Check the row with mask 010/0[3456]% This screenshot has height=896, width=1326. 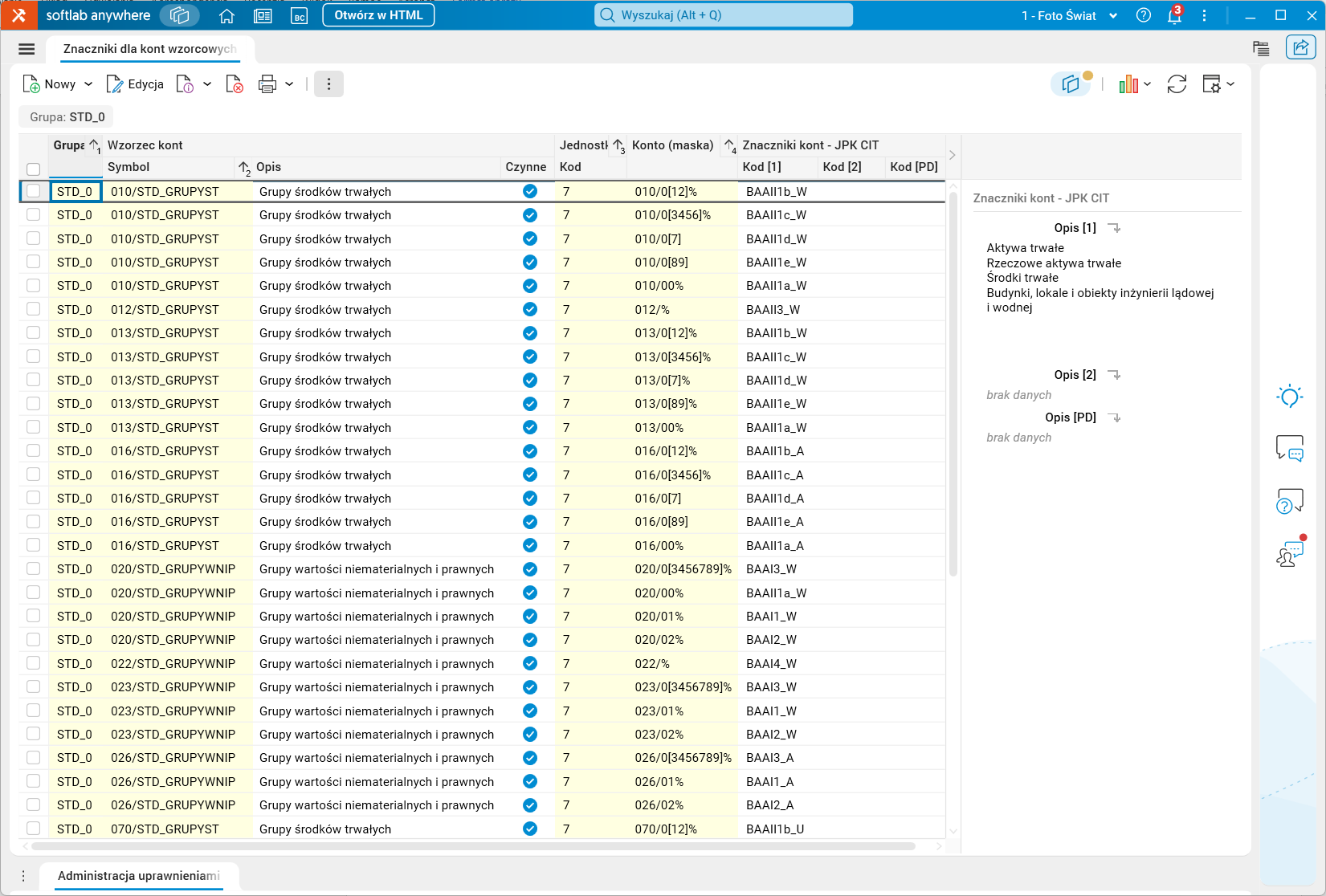click(x=33, y=214)
